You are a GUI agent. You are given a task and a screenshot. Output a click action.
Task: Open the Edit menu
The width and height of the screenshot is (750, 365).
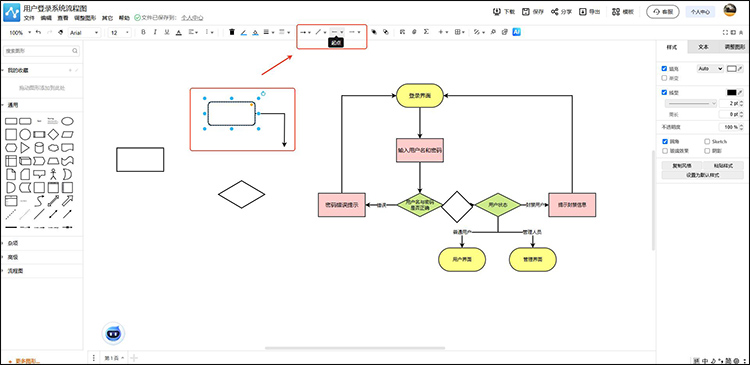(46, 18)
